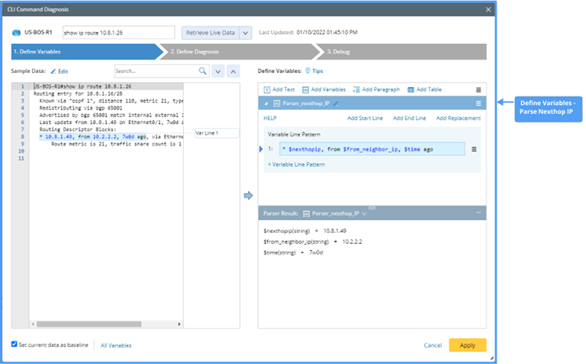This screenshot has height=364, width=586.
Task: Click the Var Line 1 marker label
Action: point(217,133)
